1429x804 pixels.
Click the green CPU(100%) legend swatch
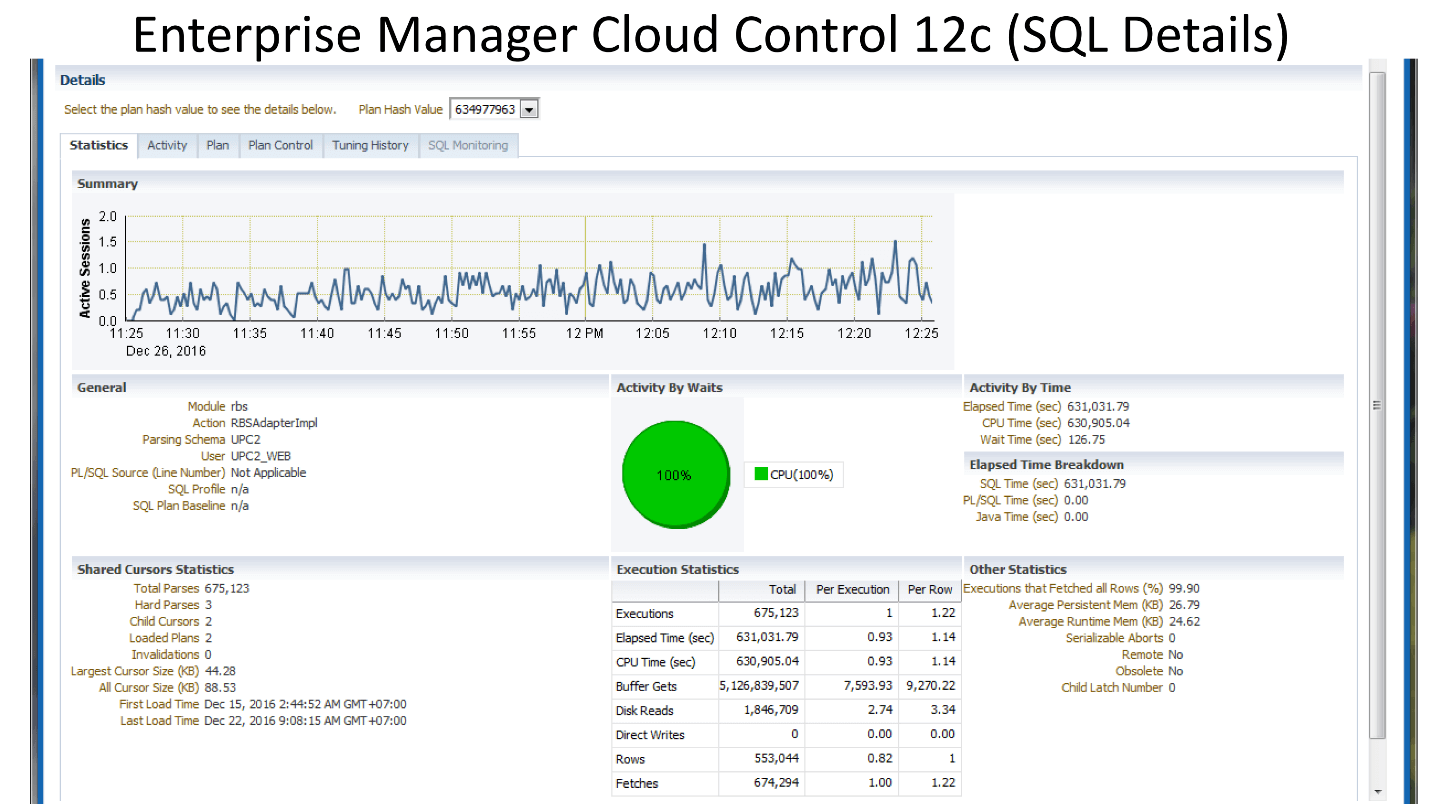[x=761, y=474]
